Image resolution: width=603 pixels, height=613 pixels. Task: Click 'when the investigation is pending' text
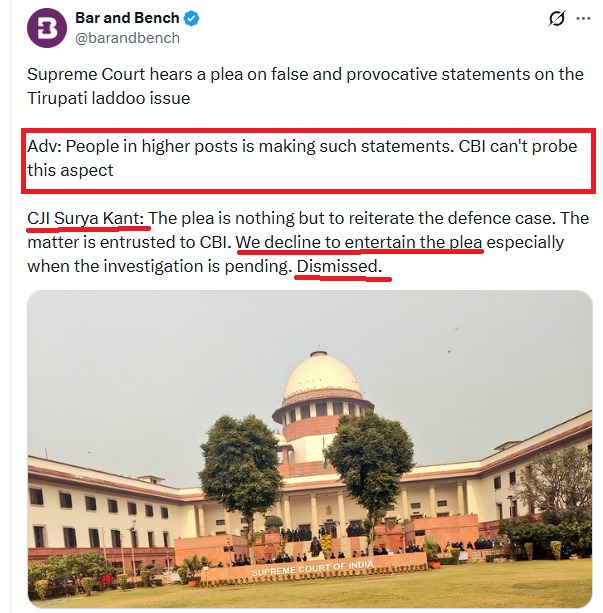160,267
